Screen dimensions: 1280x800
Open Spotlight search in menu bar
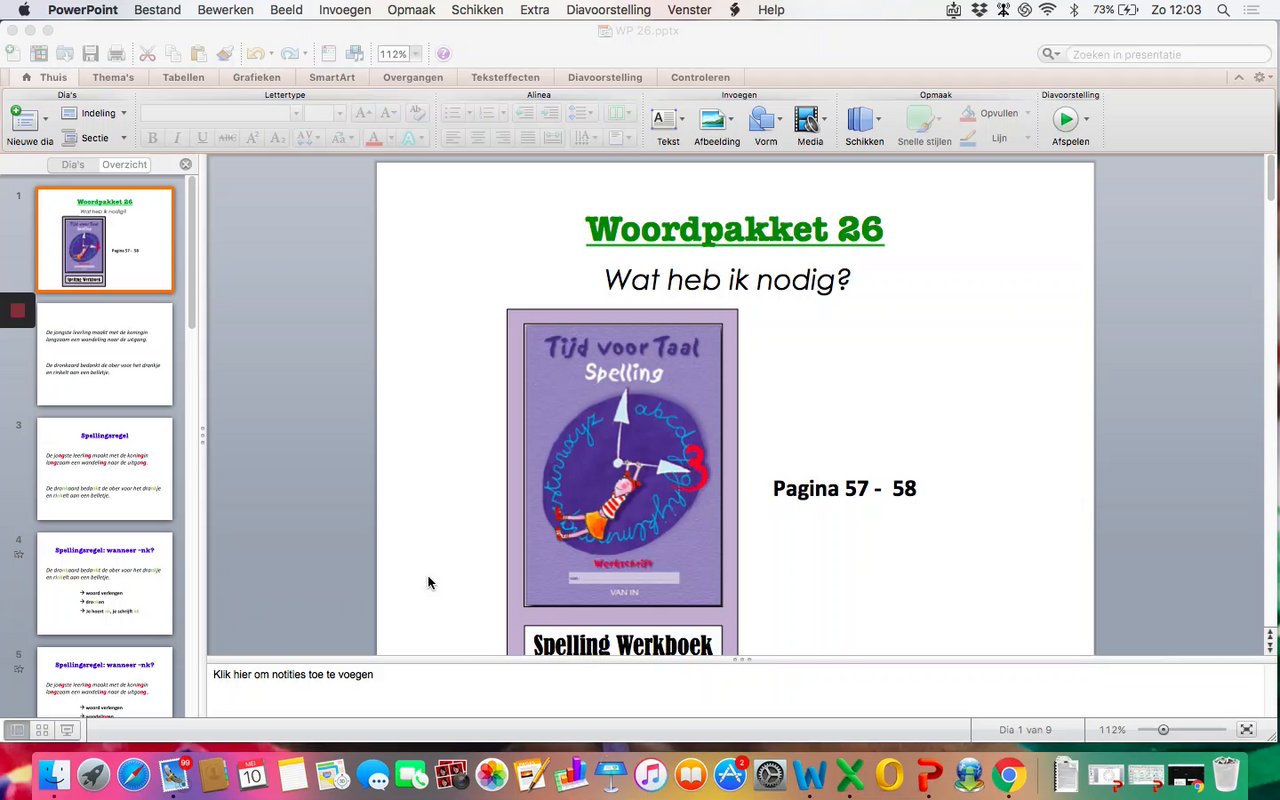pyautogui.click(x=1224, y=10)
